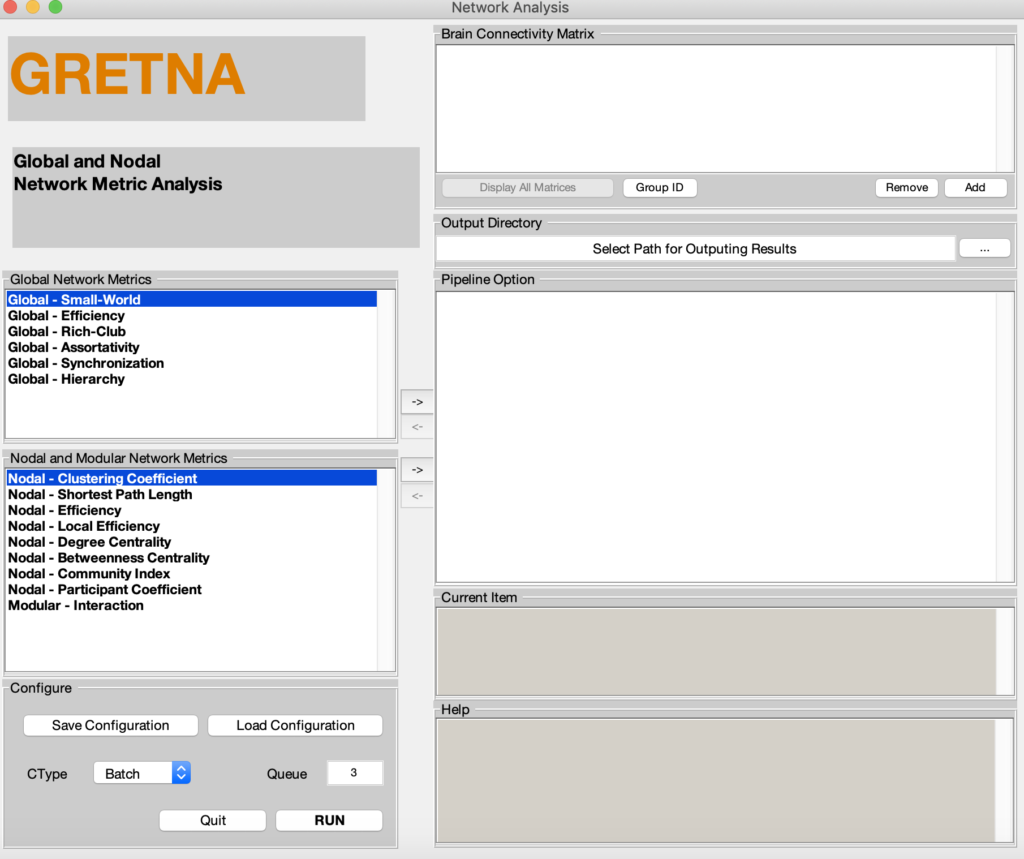Click the Brain Connectivity Matrix scrollbar

coord(1005,108)
